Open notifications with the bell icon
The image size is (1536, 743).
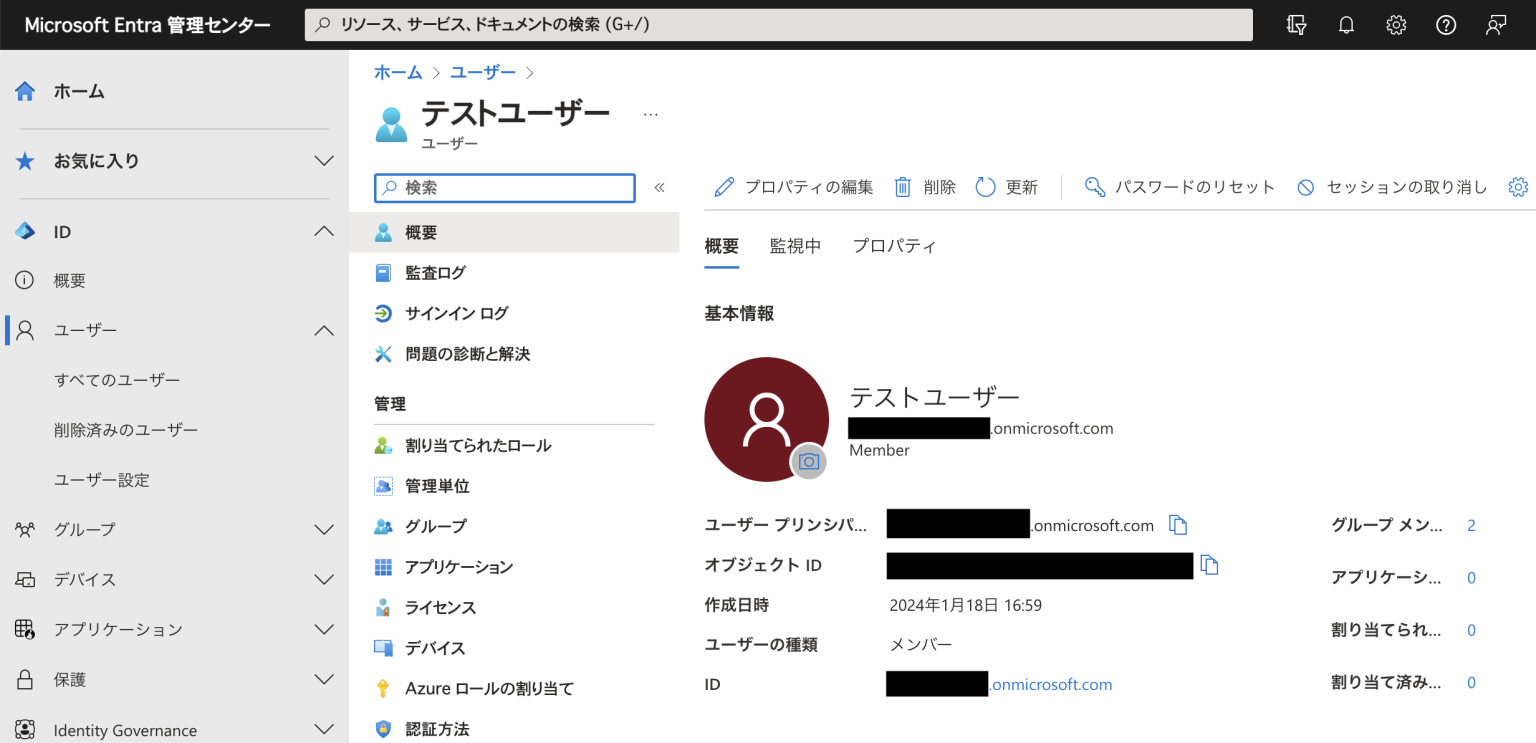coord(1346,24)
